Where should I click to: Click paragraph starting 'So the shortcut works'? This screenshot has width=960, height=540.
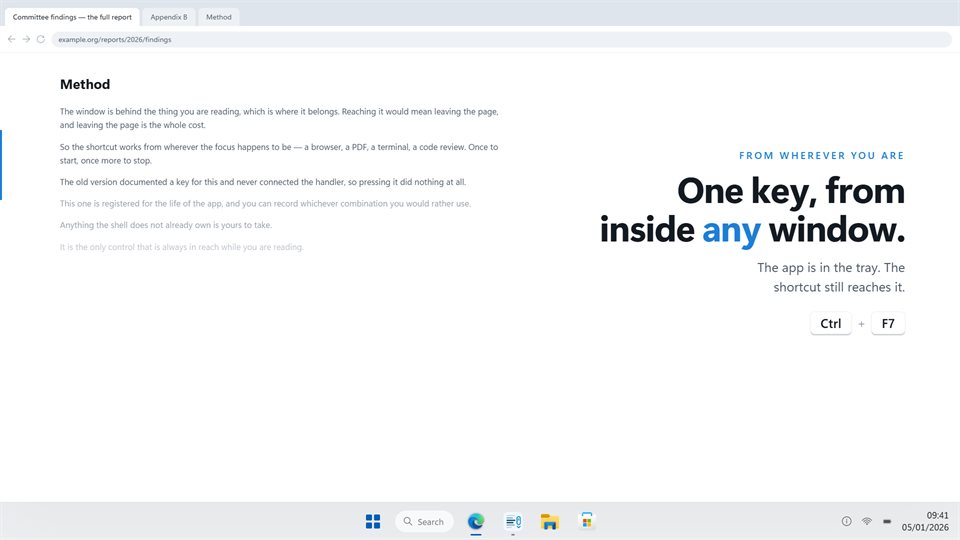pyautogui.click(x=279, y=154)
